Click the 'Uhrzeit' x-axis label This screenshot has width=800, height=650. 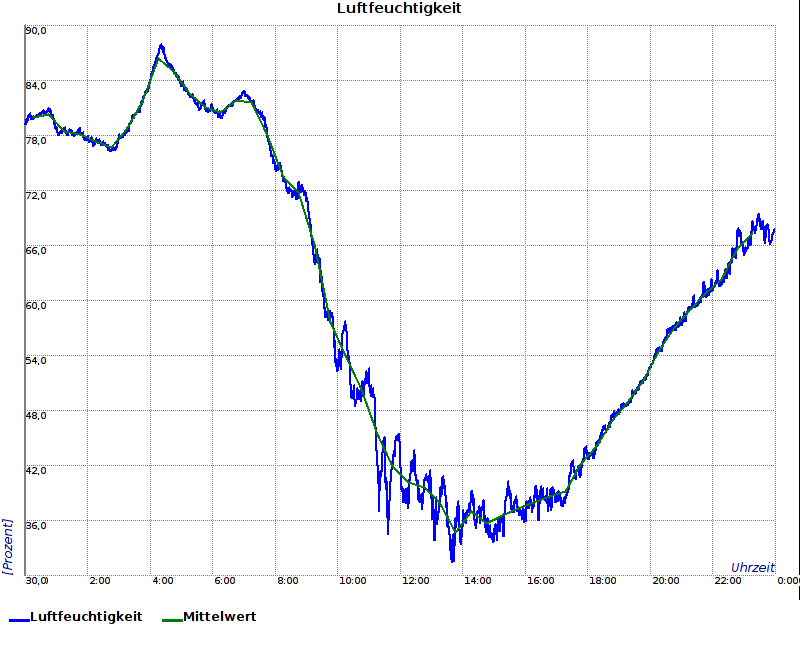pos(753,567)
